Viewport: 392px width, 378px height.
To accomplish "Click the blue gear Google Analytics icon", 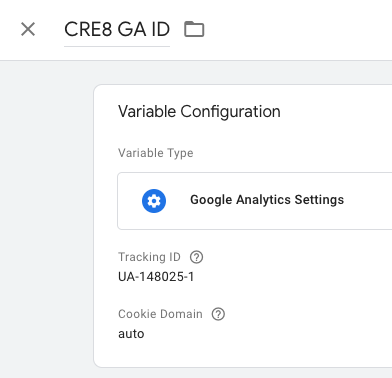I will [x=154, y=201].
